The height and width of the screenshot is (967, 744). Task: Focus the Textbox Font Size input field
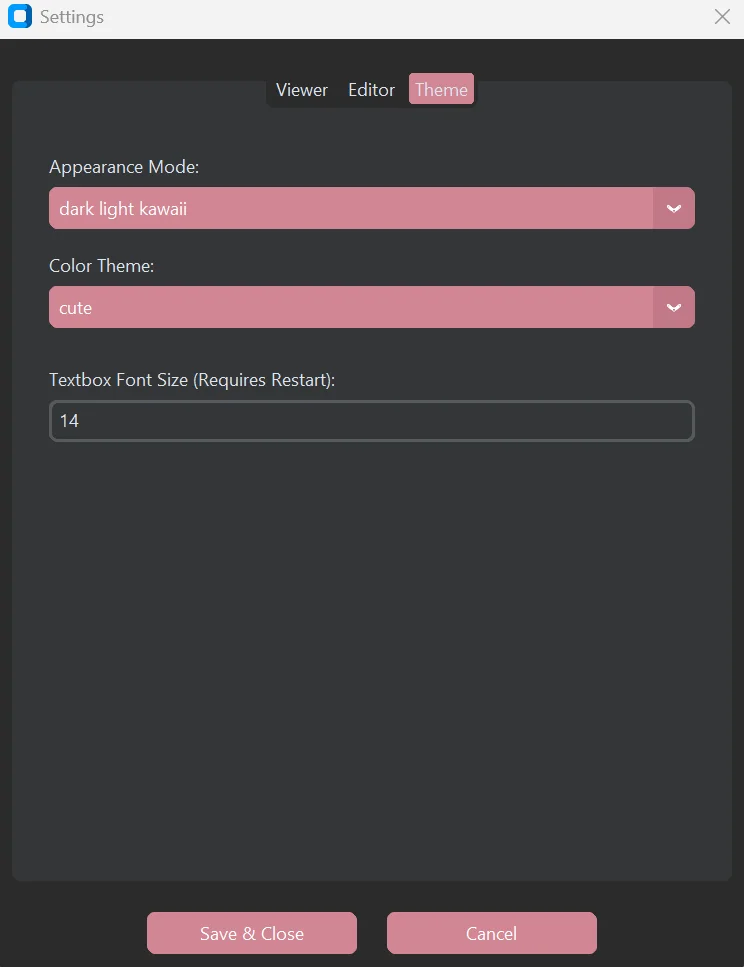(x=372, y=421)
